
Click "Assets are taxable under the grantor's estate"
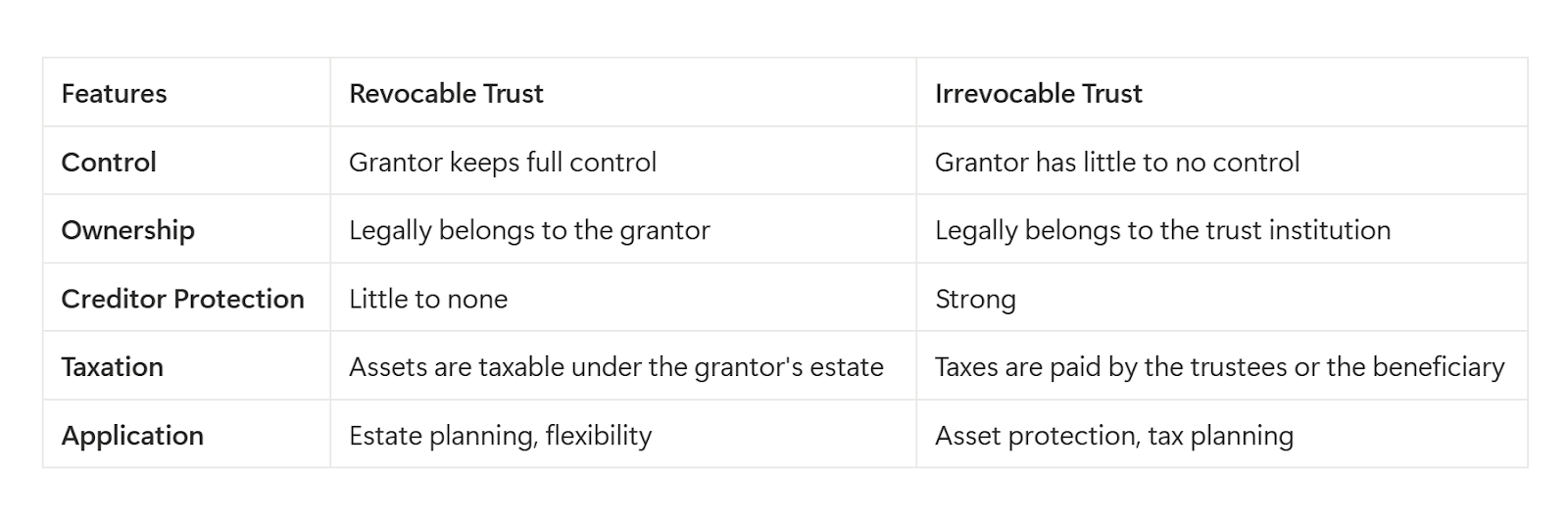pyautogui.click(x=615, y=367)
